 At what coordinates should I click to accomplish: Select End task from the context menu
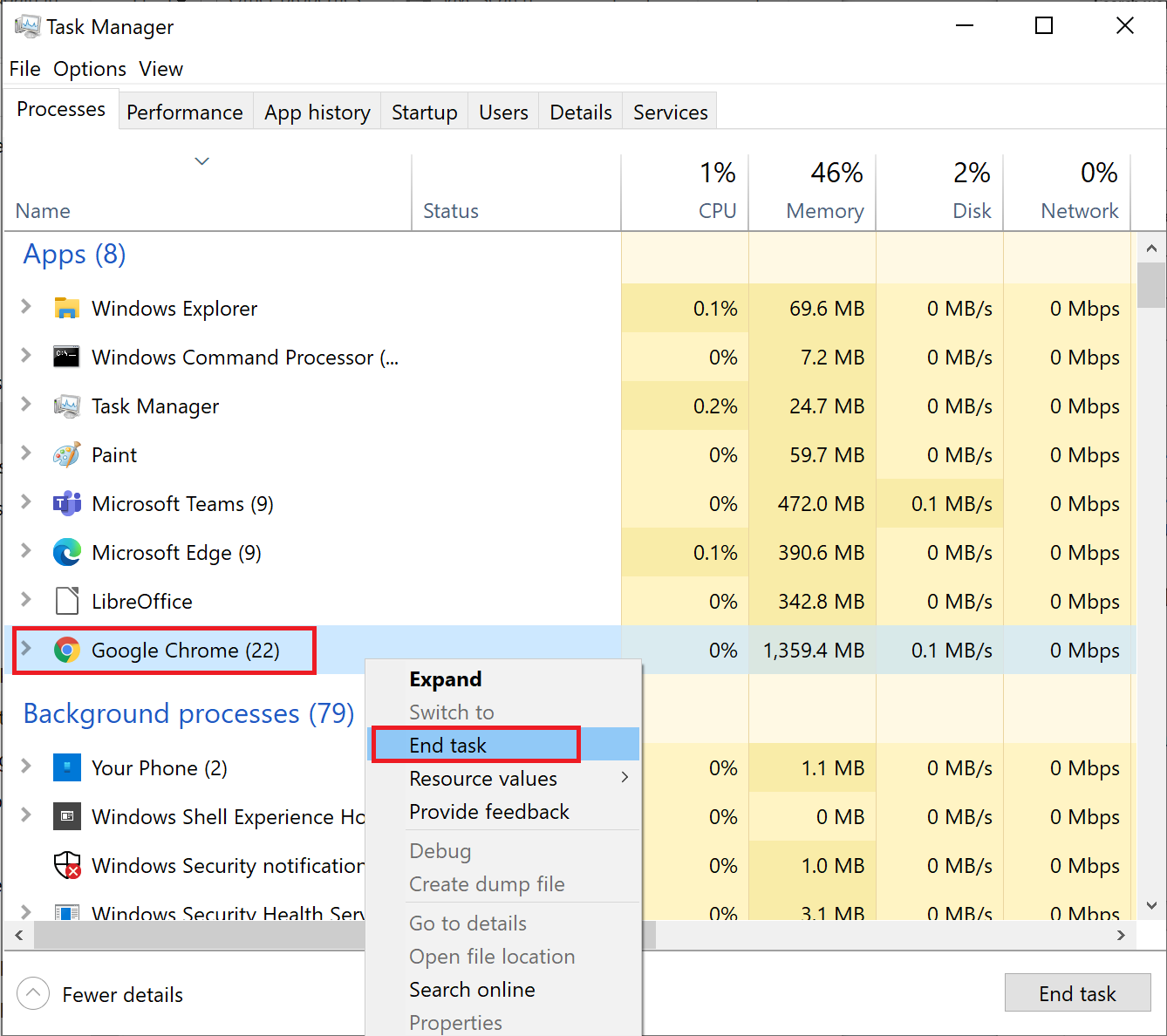pyautogui.click(x=447, y=745)
